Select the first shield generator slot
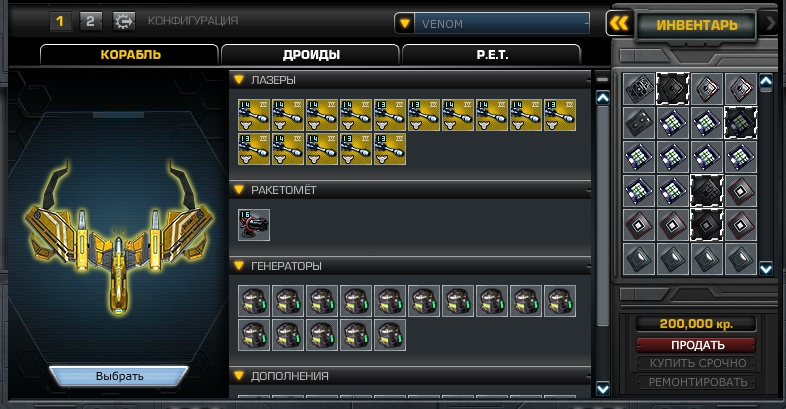Viewport: 786px width, 409px height. coord(254,301)
